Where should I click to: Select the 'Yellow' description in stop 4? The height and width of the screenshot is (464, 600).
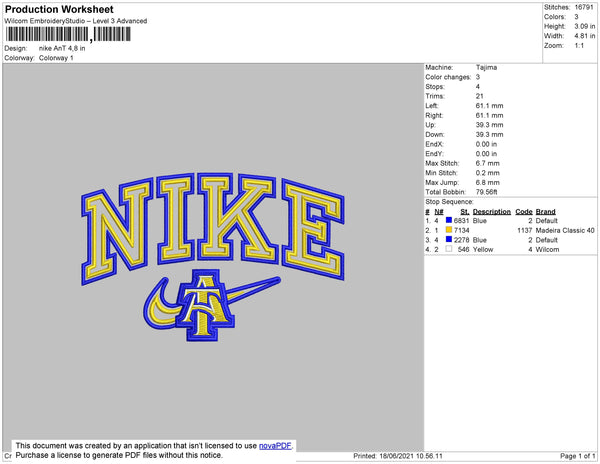pyautogui.click(x=483, y=249)
